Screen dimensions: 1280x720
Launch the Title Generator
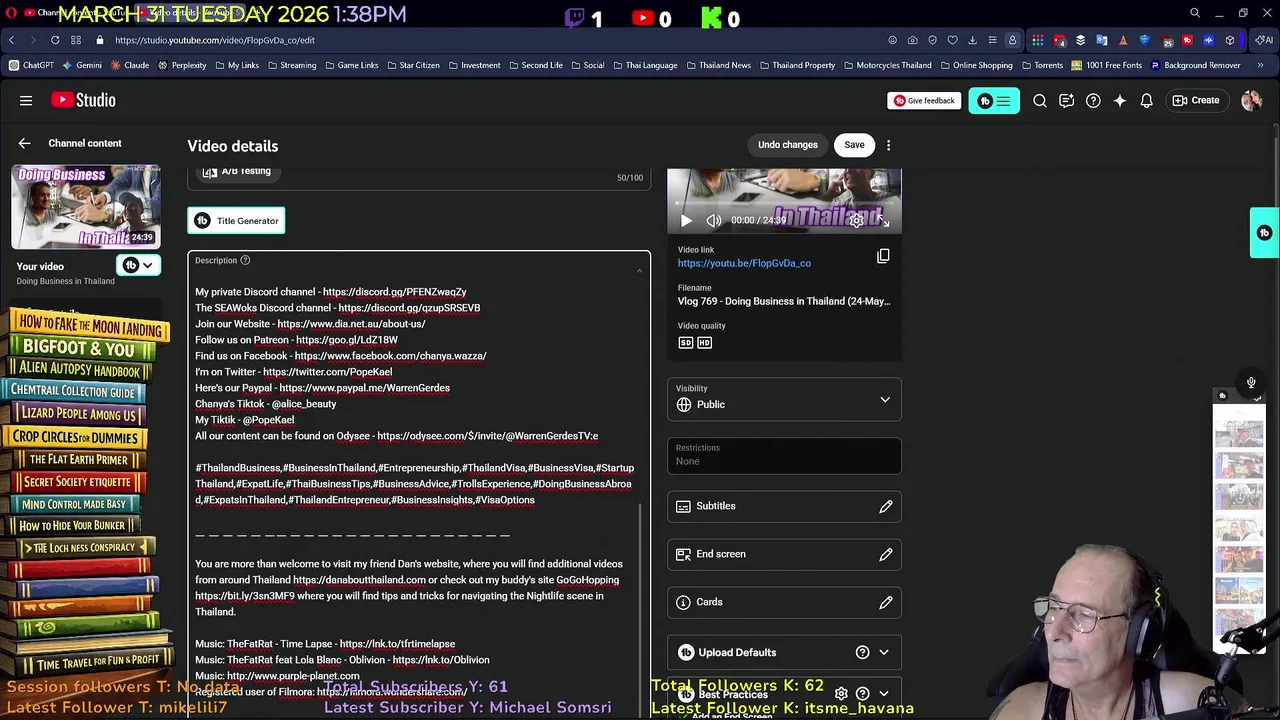tap(237, 221)
